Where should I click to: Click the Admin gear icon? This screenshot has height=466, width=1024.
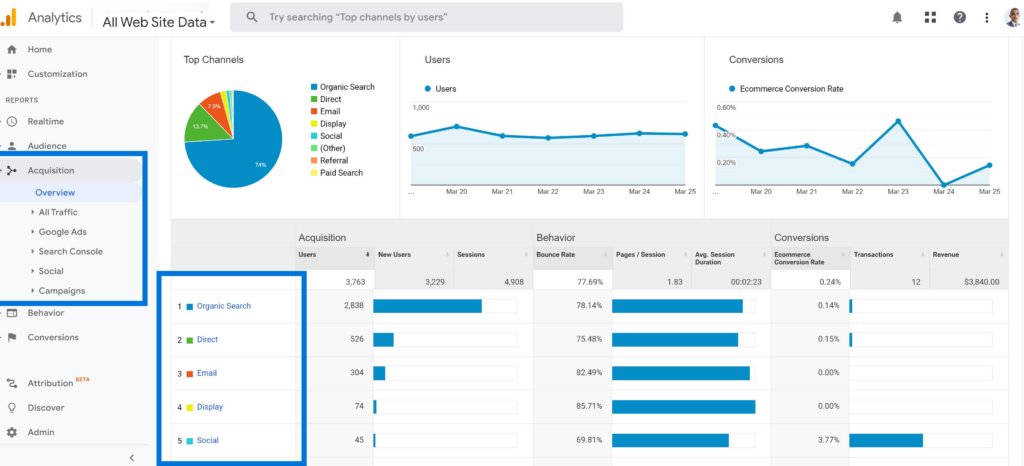[12, 433]
